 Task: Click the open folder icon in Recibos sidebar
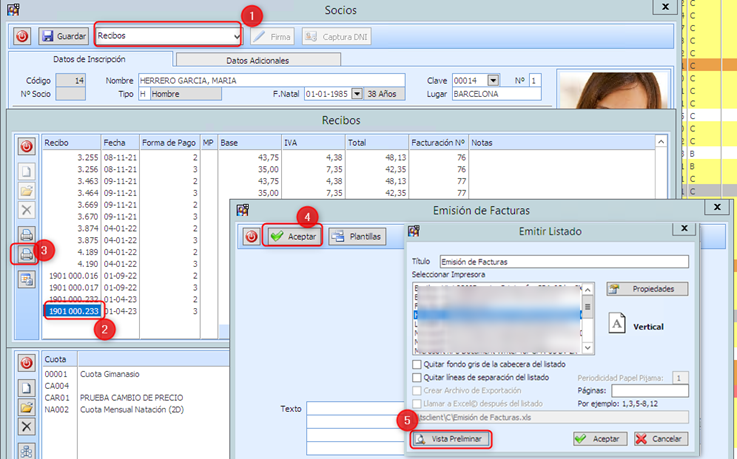click(x=27, y=189)
